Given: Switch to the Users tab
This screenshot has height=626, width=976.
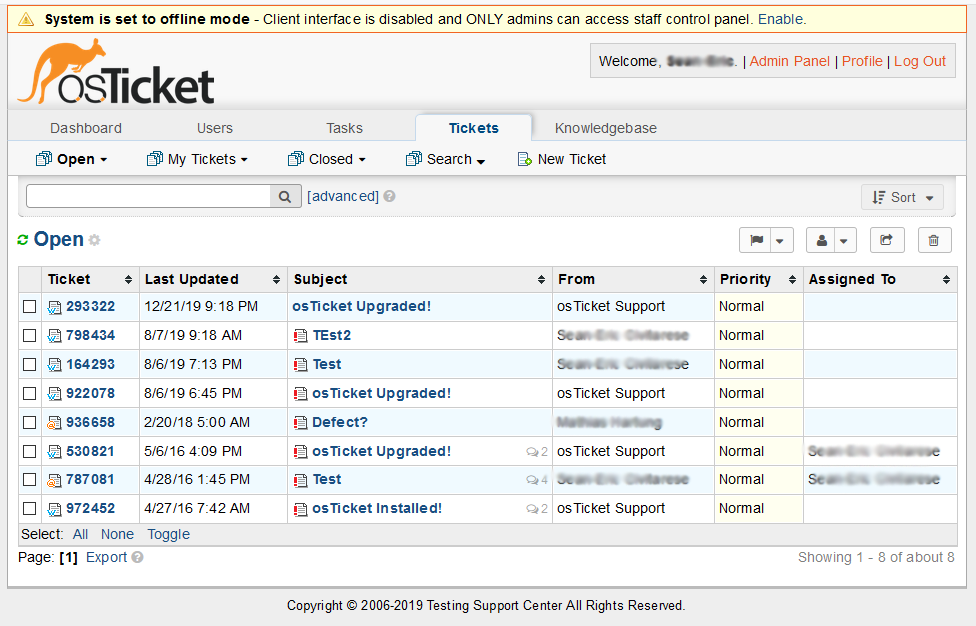Looking at the screenshot, I should pos(215,128).
